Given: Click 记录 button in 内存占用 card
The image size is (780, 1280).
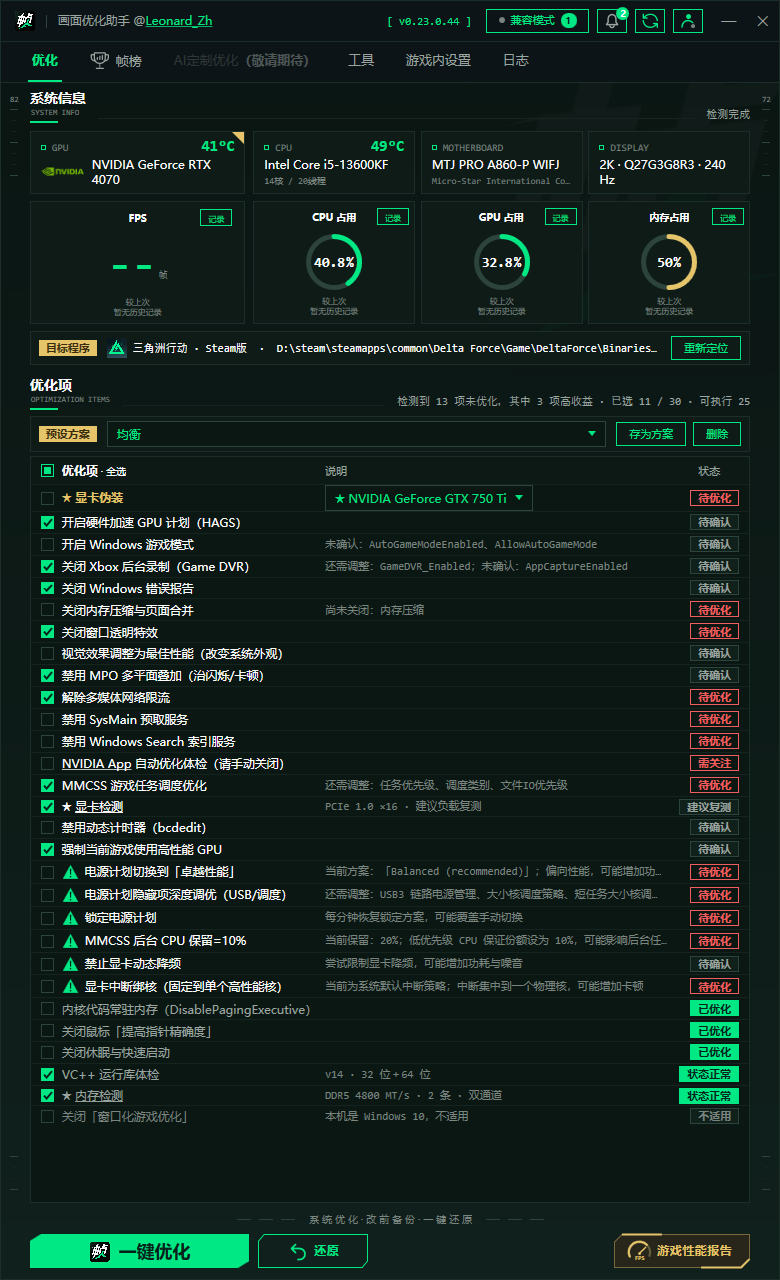Looking at the screenshot, I should 728,217.
